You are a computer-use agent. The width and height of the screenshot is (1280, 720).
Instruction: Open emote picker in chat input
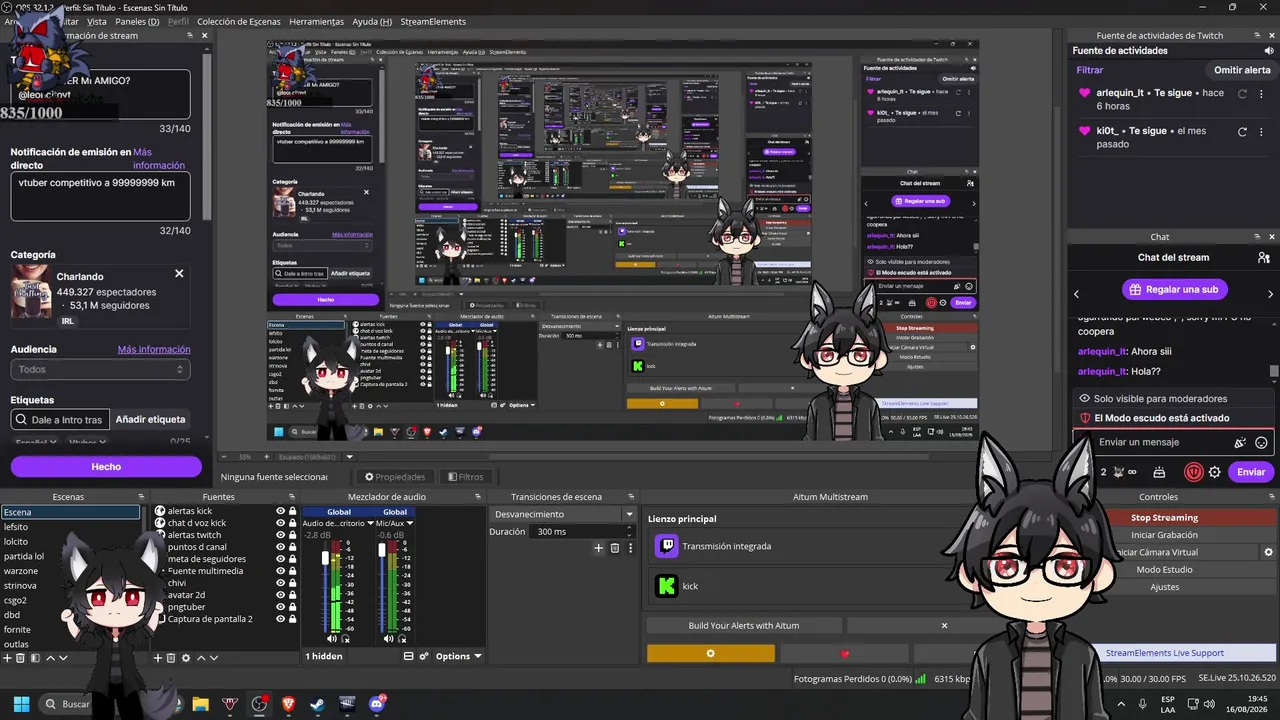click(1261, 442)
